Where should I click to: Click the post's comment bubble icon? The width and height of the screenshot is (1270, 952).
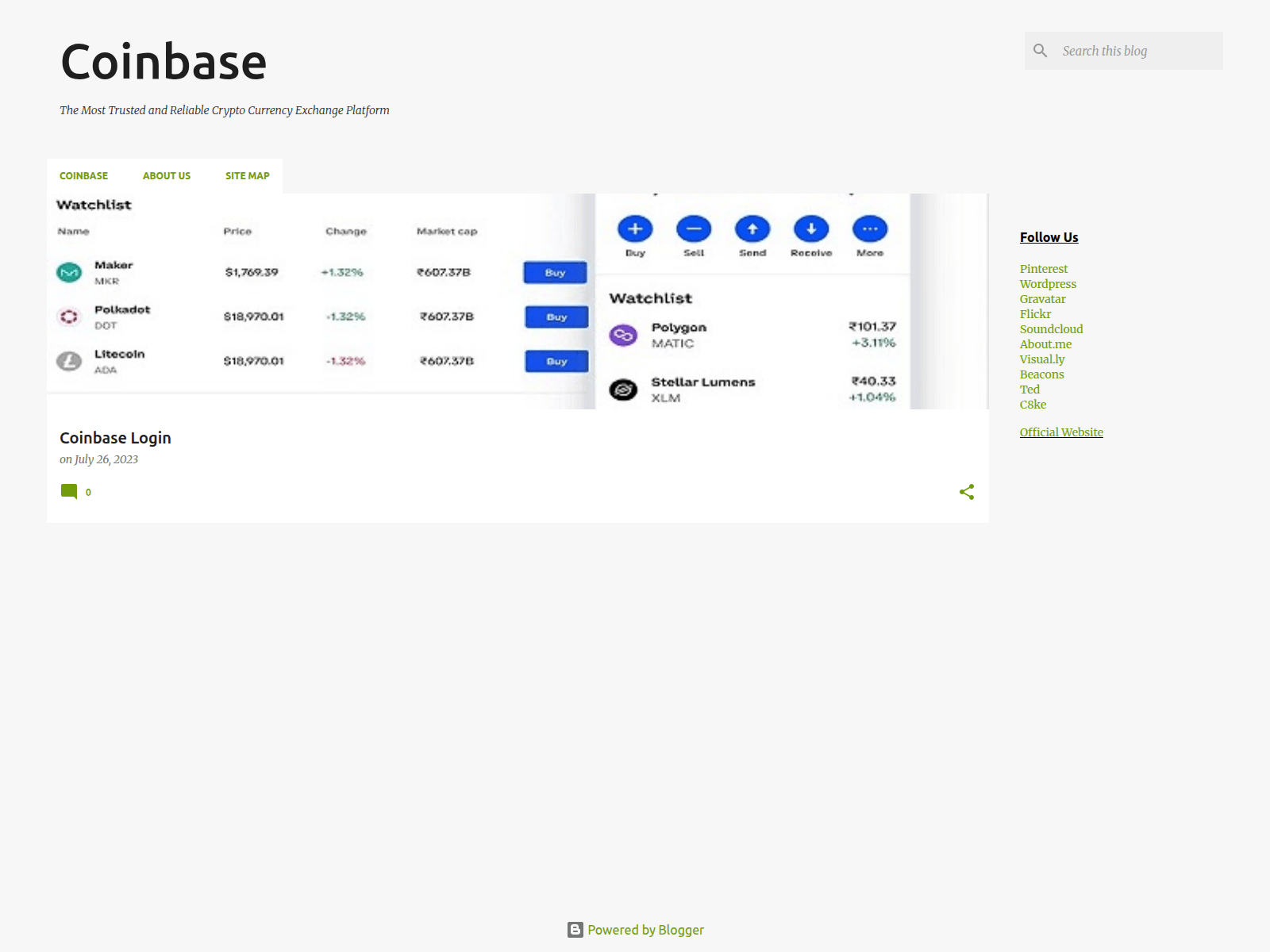(x=69, y=492)
